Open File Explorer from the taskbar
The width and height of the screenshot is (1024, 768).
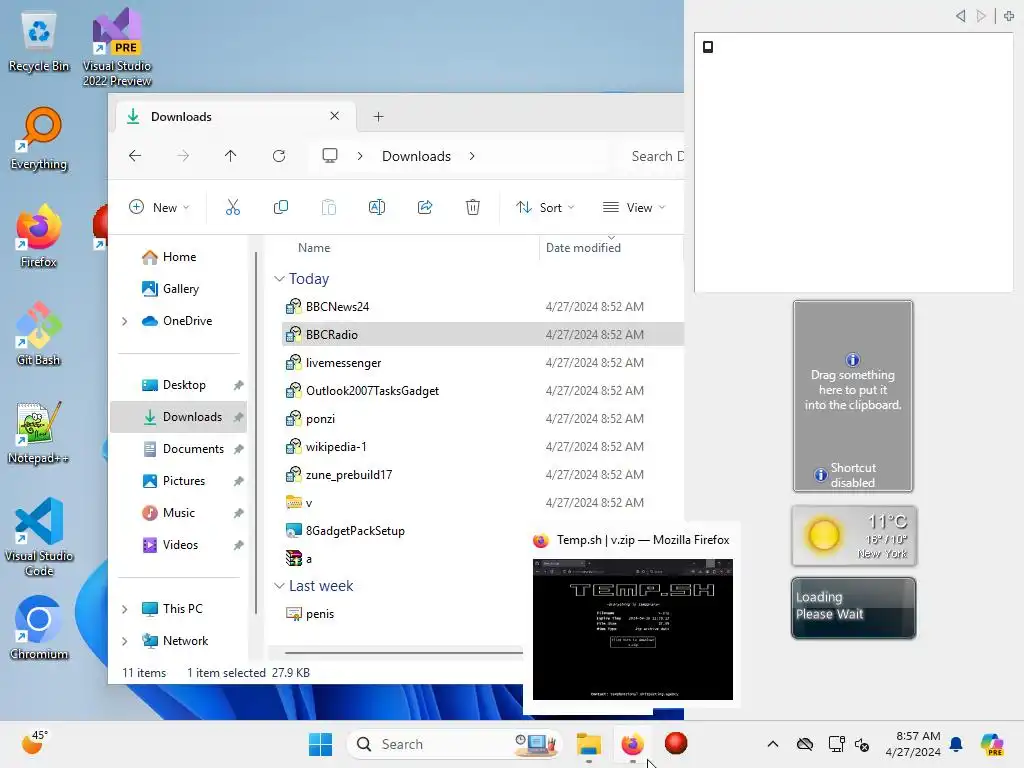pos(588,744)
